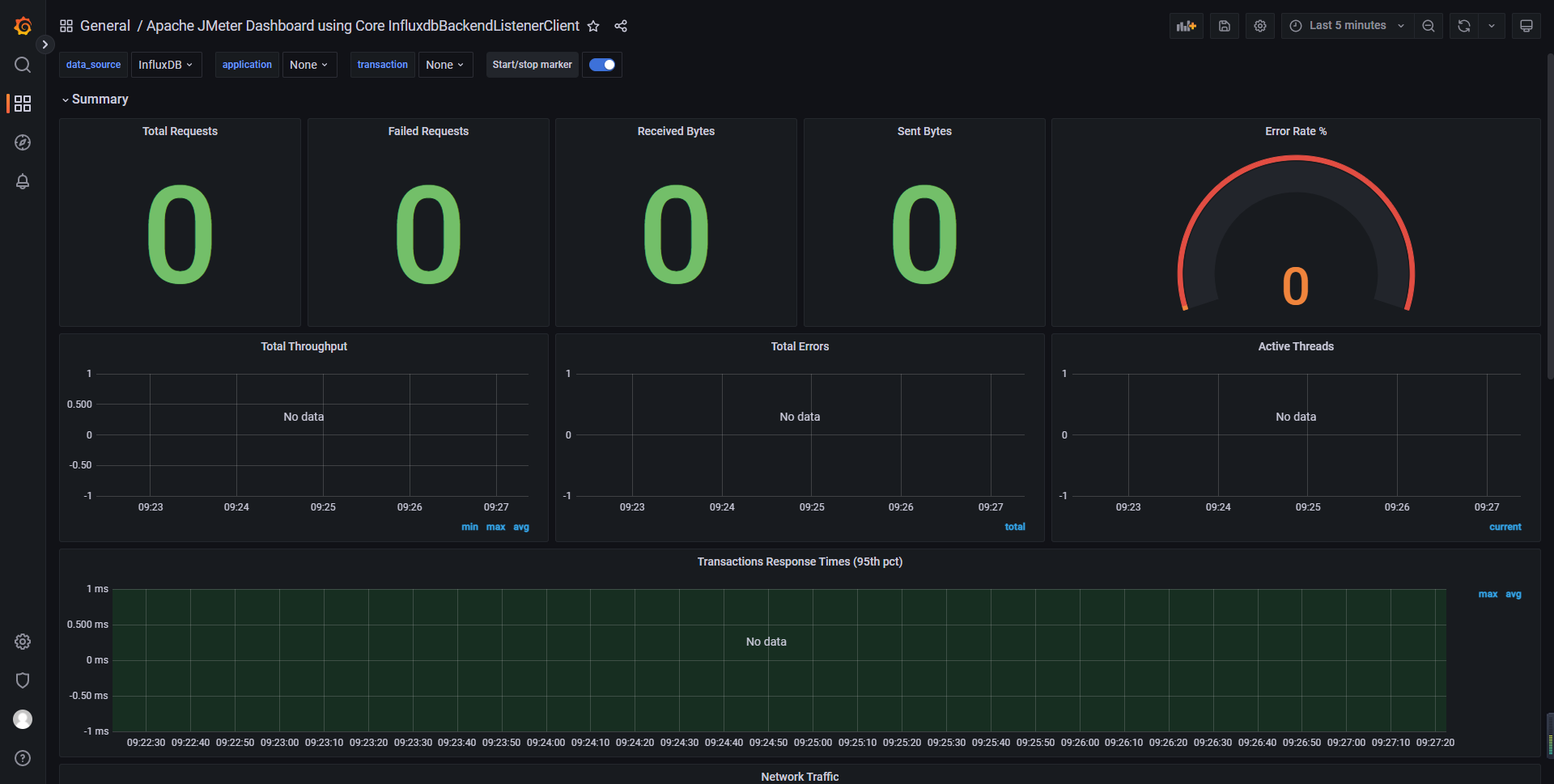Open dashboard settings gear in the top bar
This screenshot has width=1554, height=784.
pos(1260,26)
